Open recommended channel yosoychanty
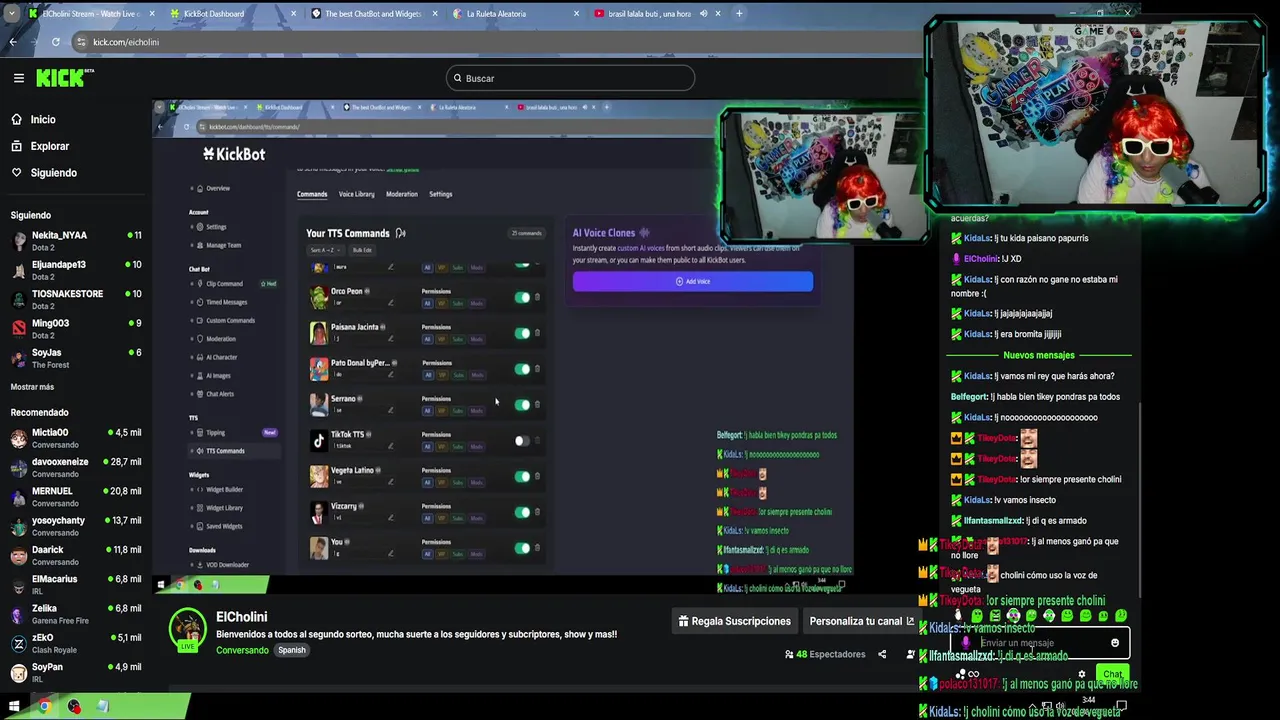 (x=76, y=526)
